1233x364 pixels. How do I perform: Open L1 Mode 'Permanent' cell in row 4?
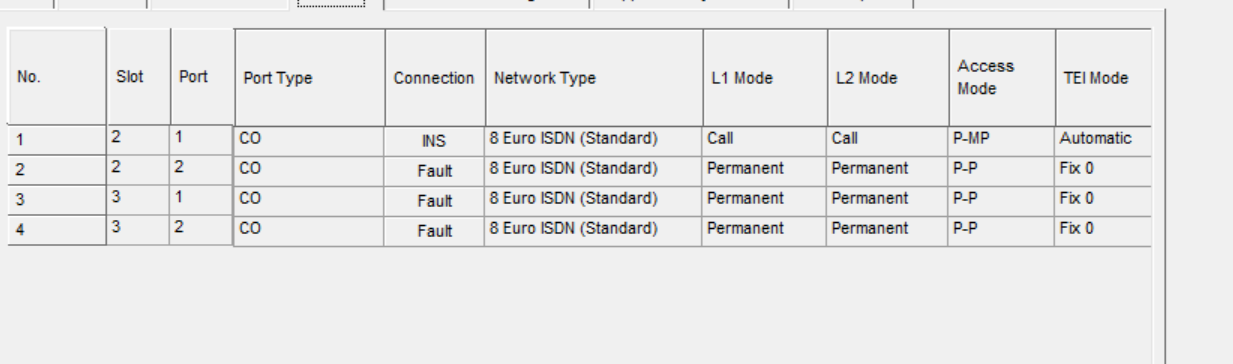(x=765, y=230)
